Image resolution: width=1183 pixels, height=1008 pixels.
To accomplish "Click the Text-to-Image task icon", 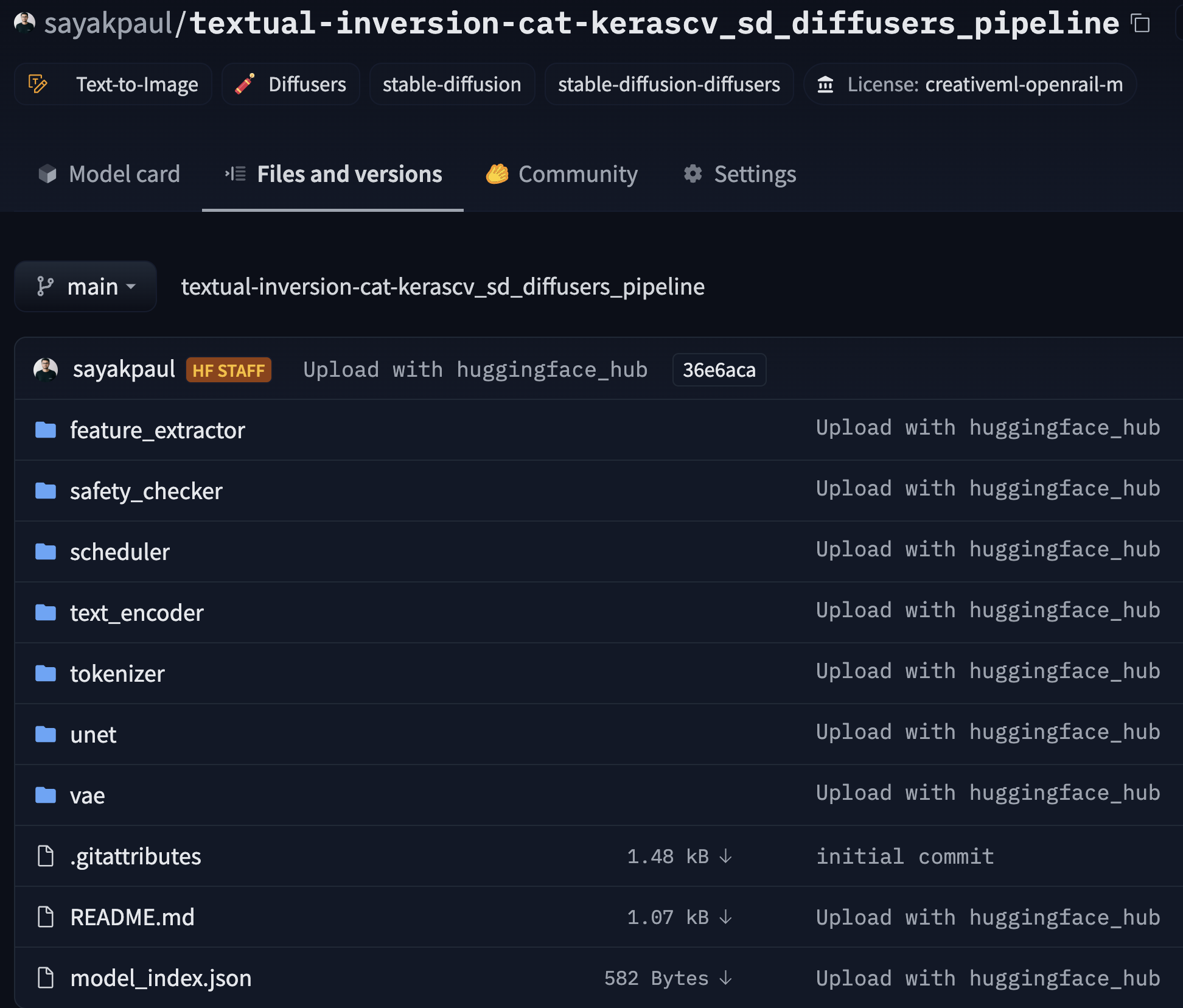I will (x=38, y=85).
